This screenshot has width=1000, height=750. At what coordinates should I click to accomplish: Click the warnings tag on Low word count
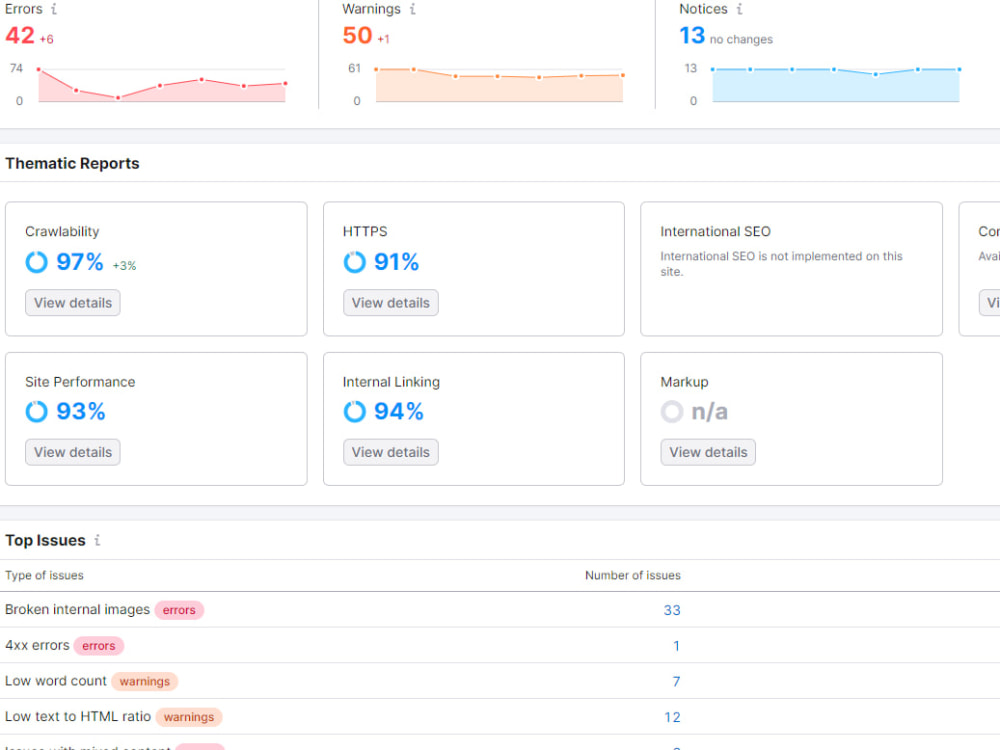145,682
